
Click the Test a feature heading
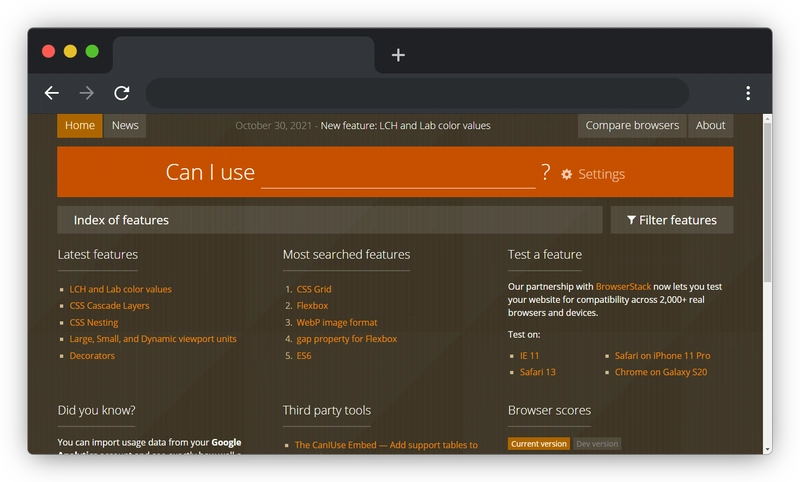pos(544,255)
